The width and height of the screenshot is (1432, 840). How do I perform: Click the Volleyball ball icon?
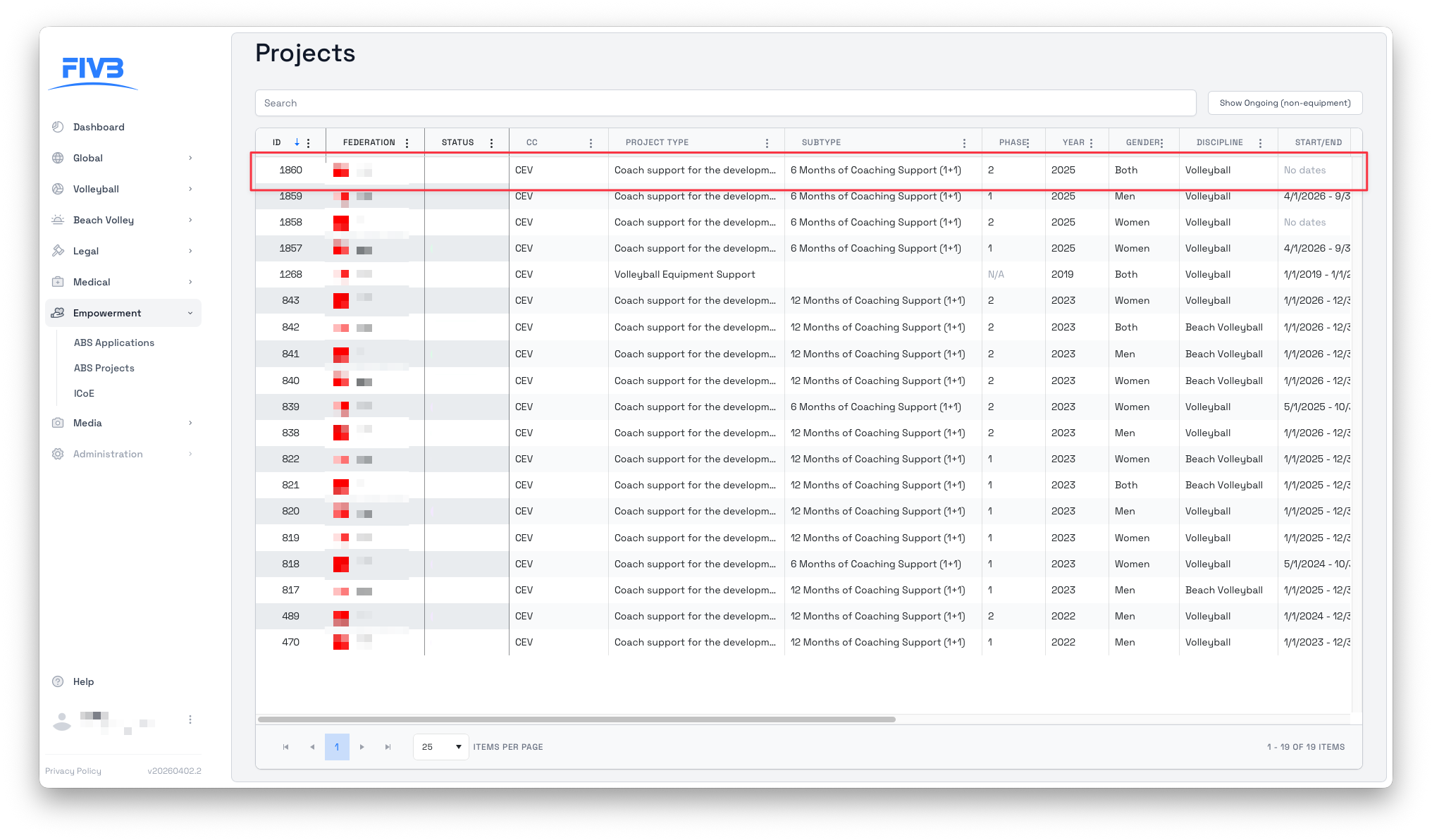(x=58, y=189)
